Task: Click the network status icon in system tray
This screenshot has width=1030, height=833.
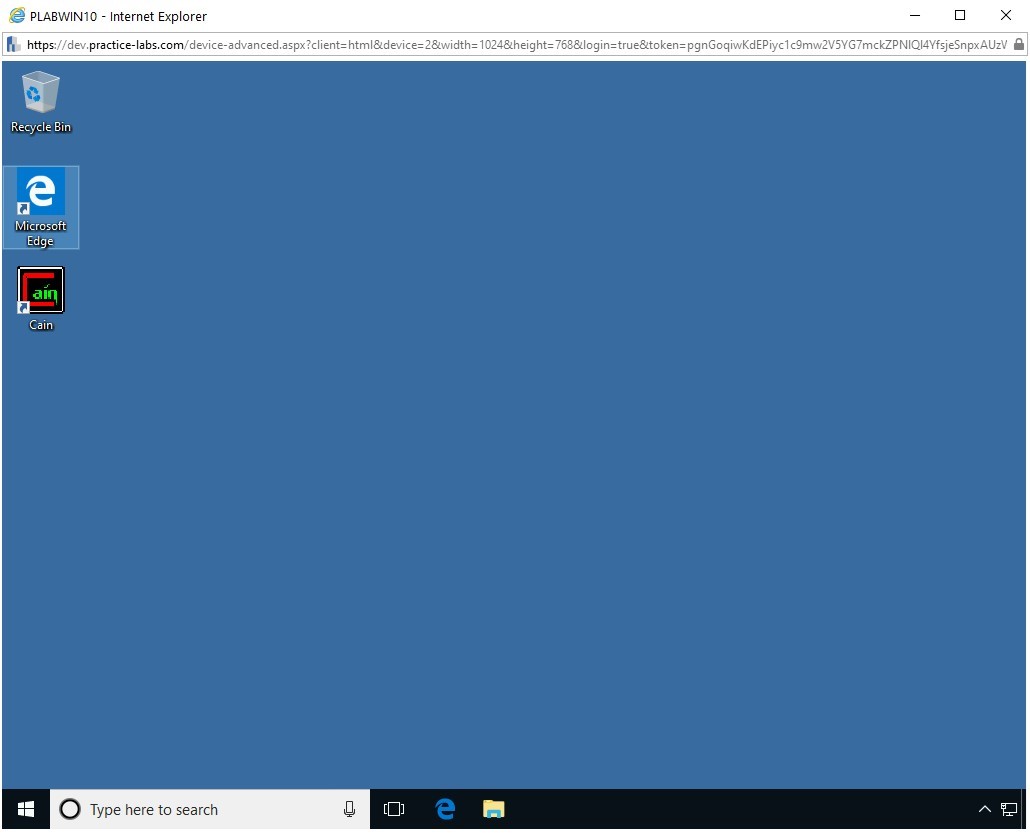Action: pos(1011,809)
